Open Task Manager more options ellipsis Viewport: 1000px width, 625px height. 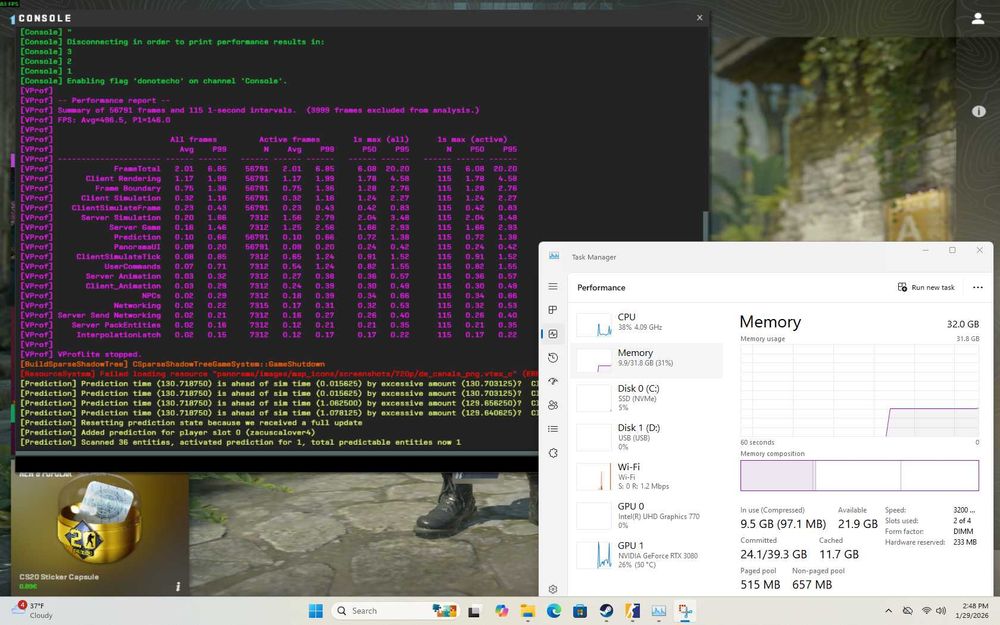tap(978, 288)
